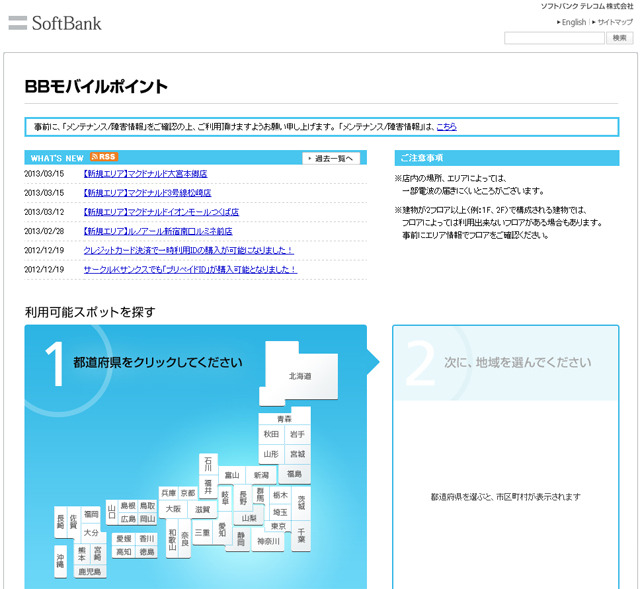Screen dimensions: 640x589
Task: Select 山口 prefecture tile
Action: pos(112,512)
